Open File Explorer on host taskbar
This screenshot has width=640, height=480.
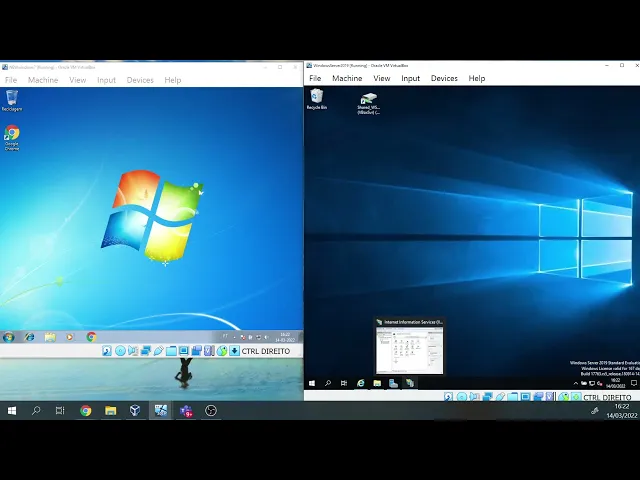pyautogui.click(x=111, y=411)
